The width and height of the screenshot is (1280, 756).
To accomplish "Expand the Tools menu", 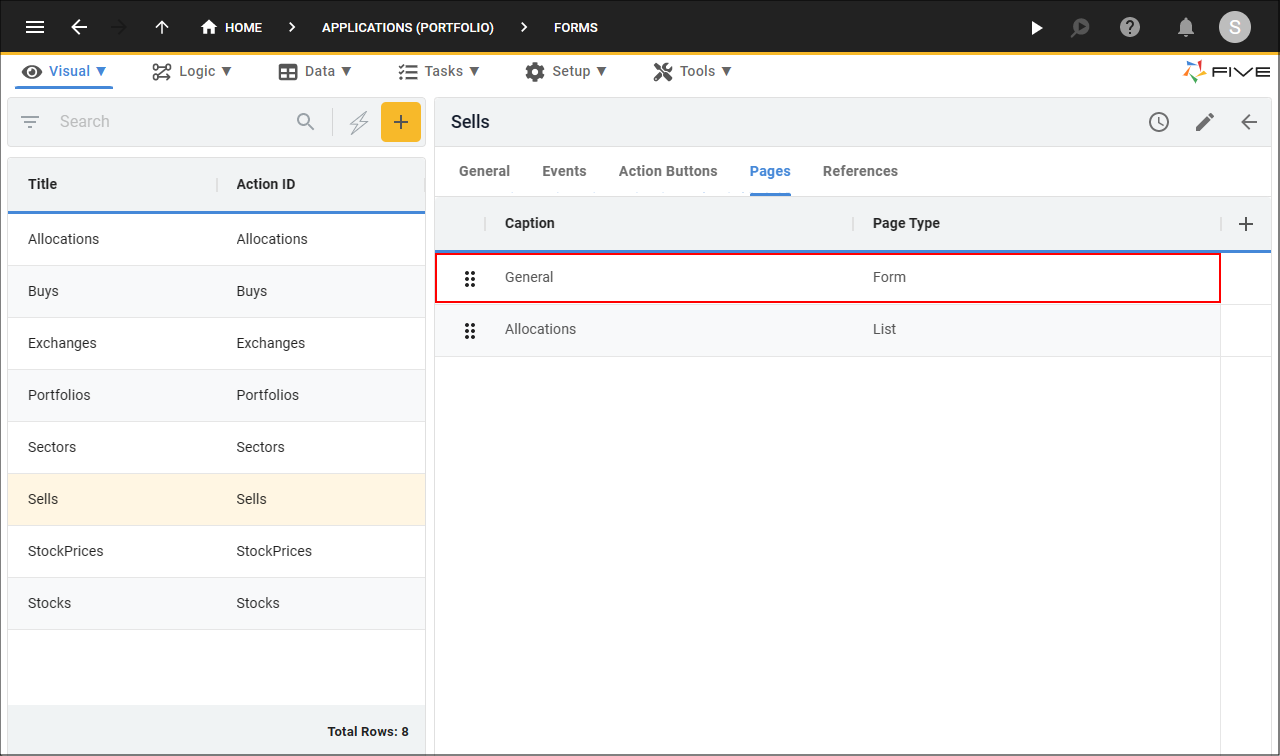I will tap(693, 71).
